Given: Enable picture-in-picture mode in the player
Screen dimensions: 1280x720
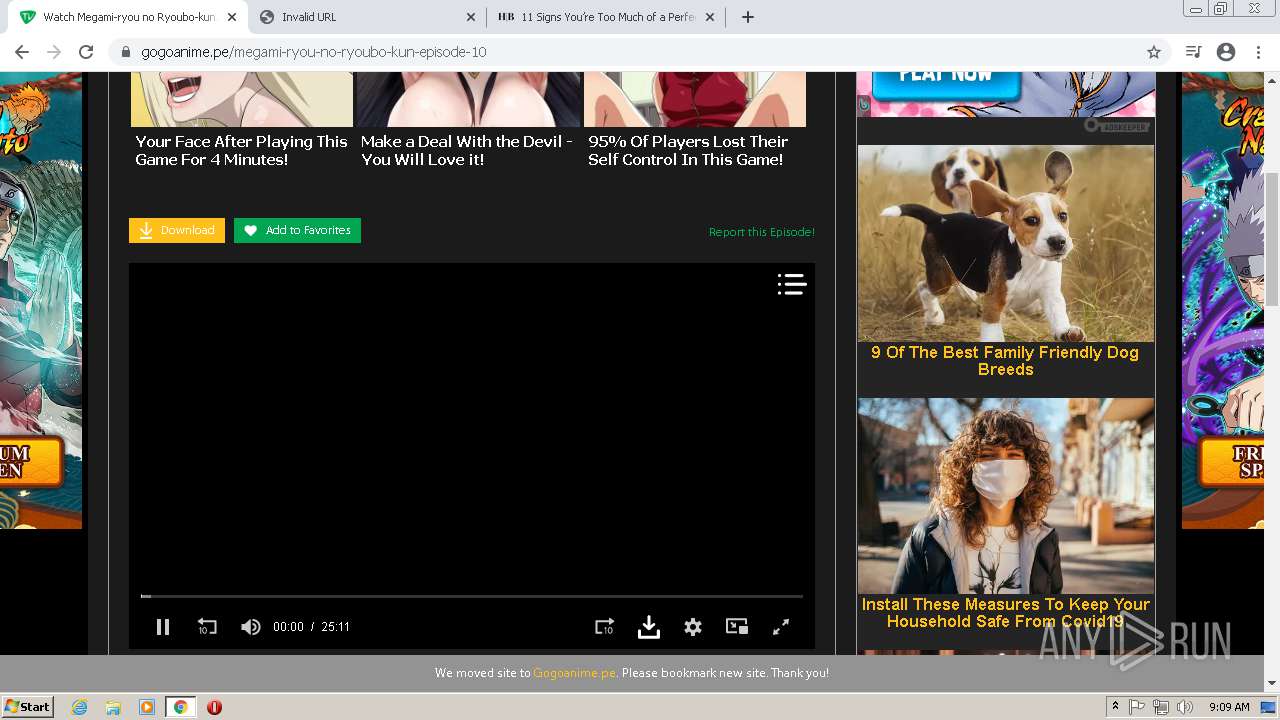Looking at the screenshot, I should click(x=737, y=627).
